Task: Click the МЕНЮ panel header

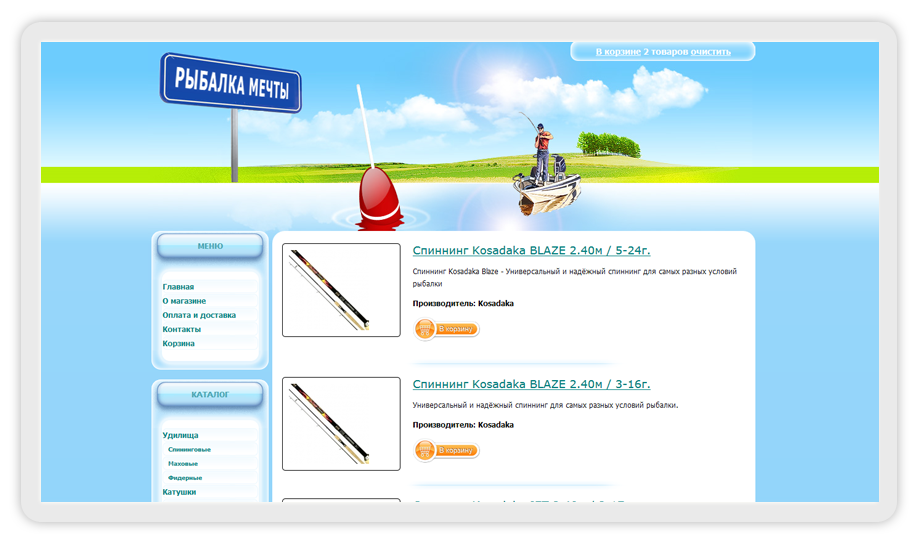Action: click(x=210, y=247)
